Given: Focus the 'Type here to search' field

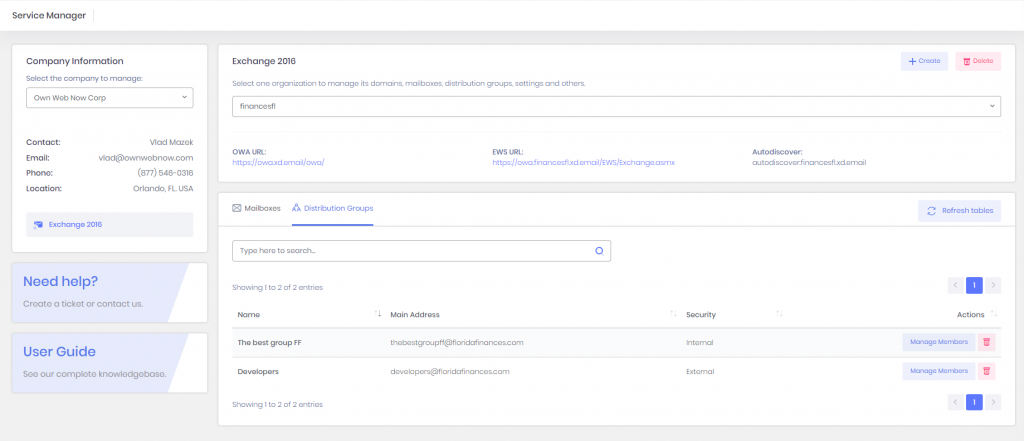Looking at the screenshot, I should click(410, 251).
